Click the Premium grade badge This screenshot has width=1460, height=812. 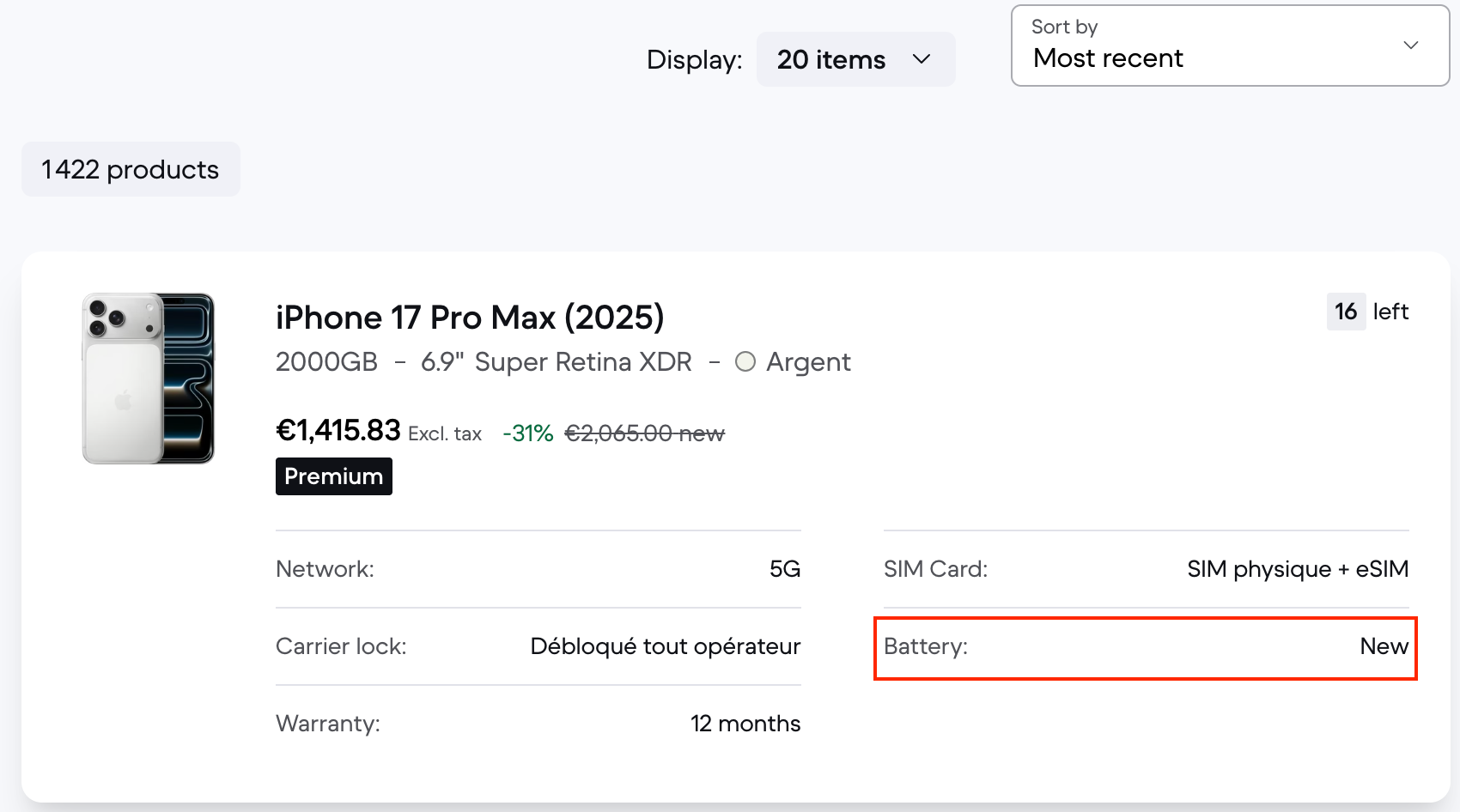pos(334,476)
